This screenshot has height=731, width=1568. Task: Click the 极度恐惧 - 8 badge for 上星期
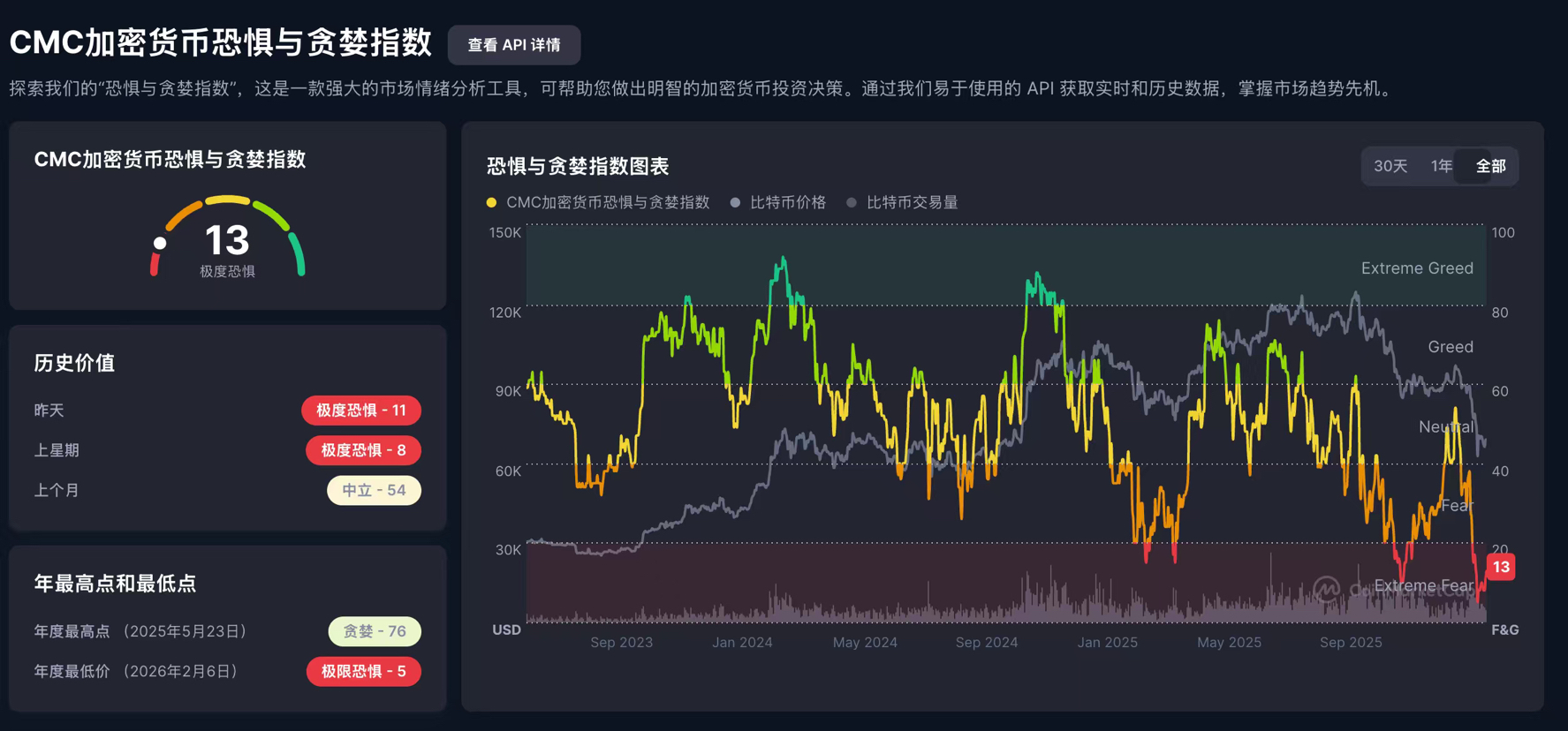pyautogui.click(x=363, y=450)
